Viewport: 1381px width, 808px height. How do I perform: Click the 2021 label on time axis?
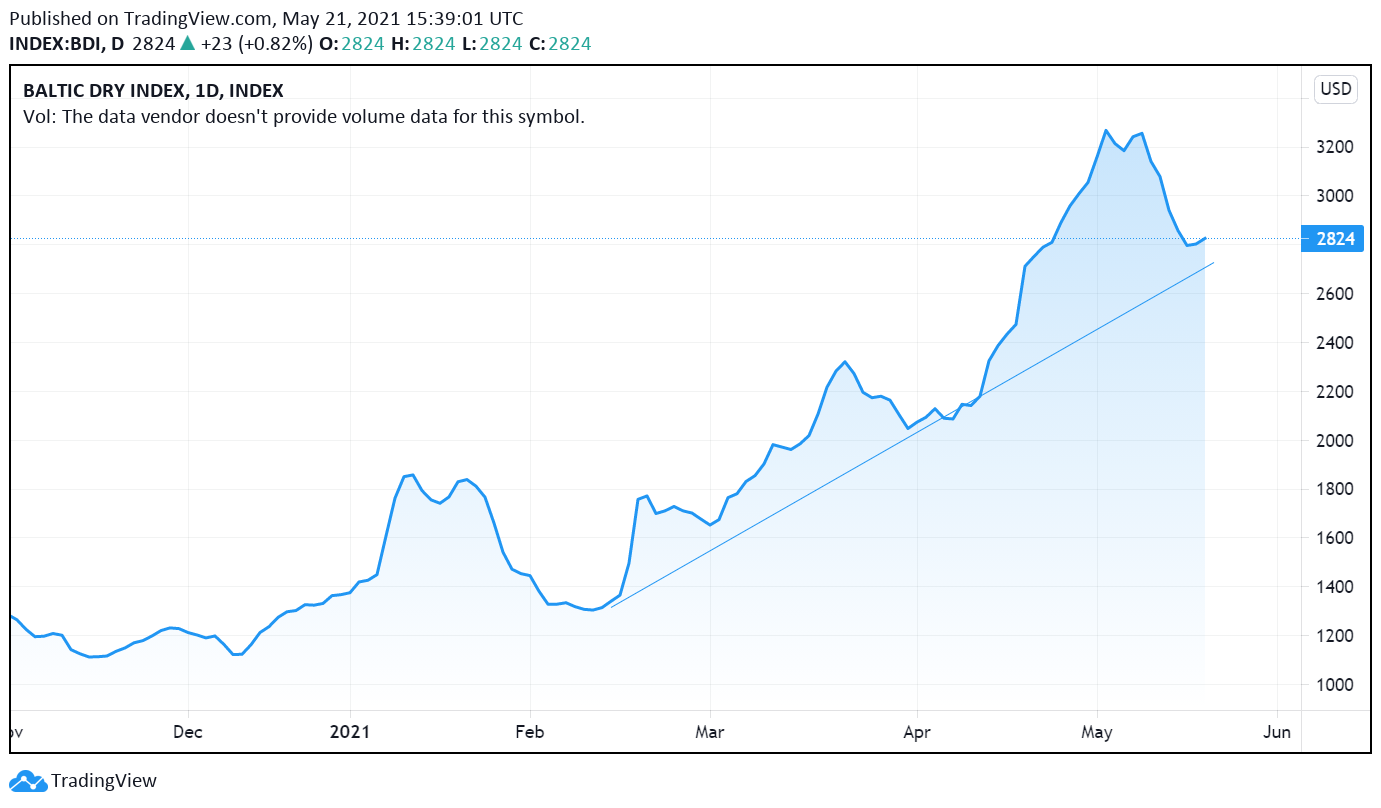click(350, 732)
